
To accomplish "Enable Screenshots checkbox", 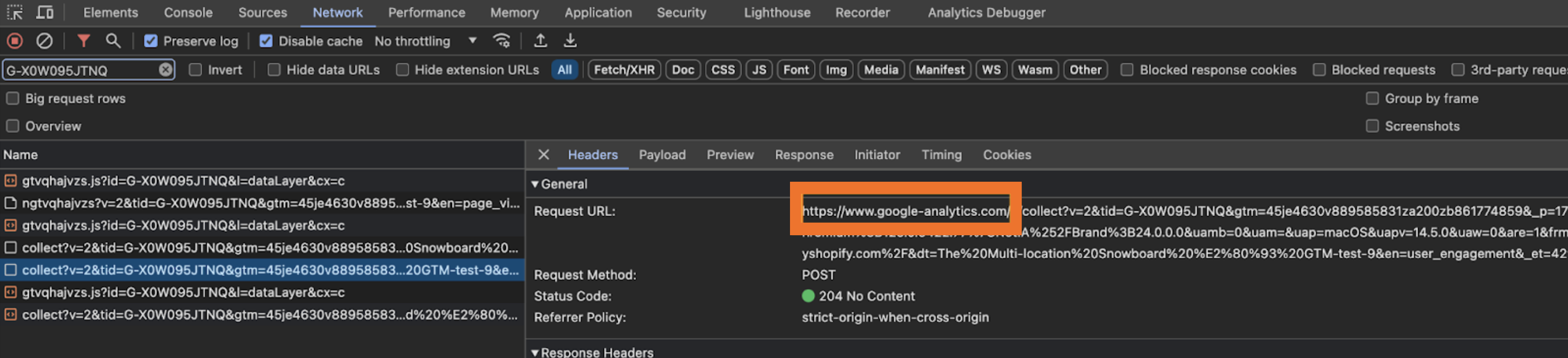I will coord(1372,126).
